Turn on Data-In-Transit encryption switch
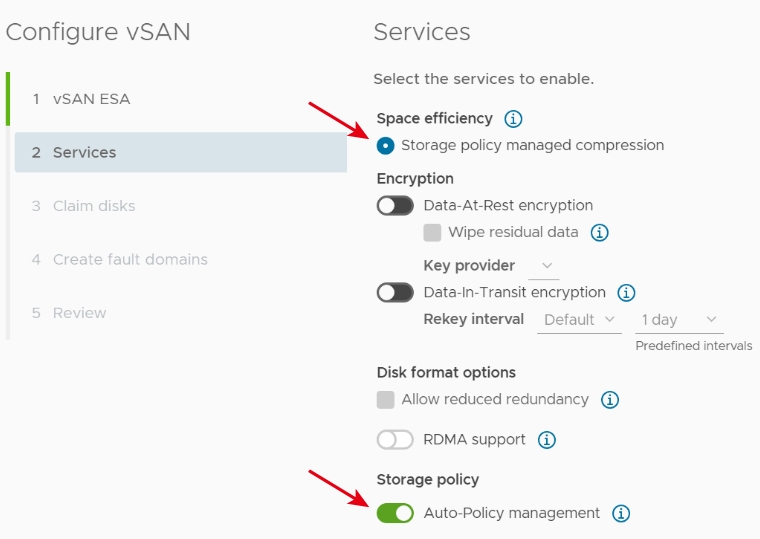 click(395, 293)
